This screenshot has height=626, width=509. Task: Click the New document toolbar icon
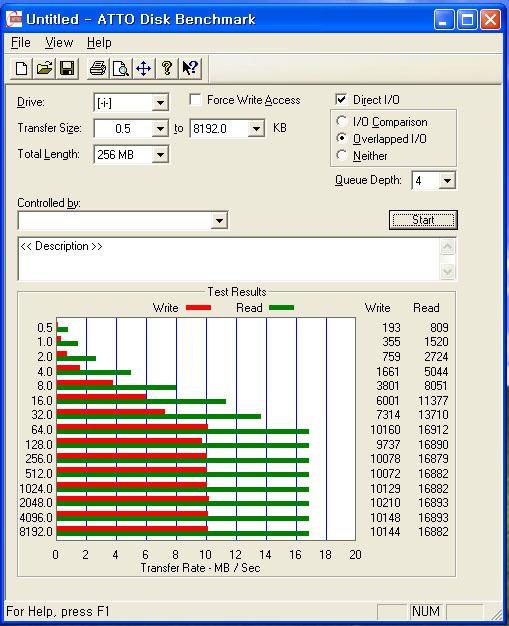21,68
